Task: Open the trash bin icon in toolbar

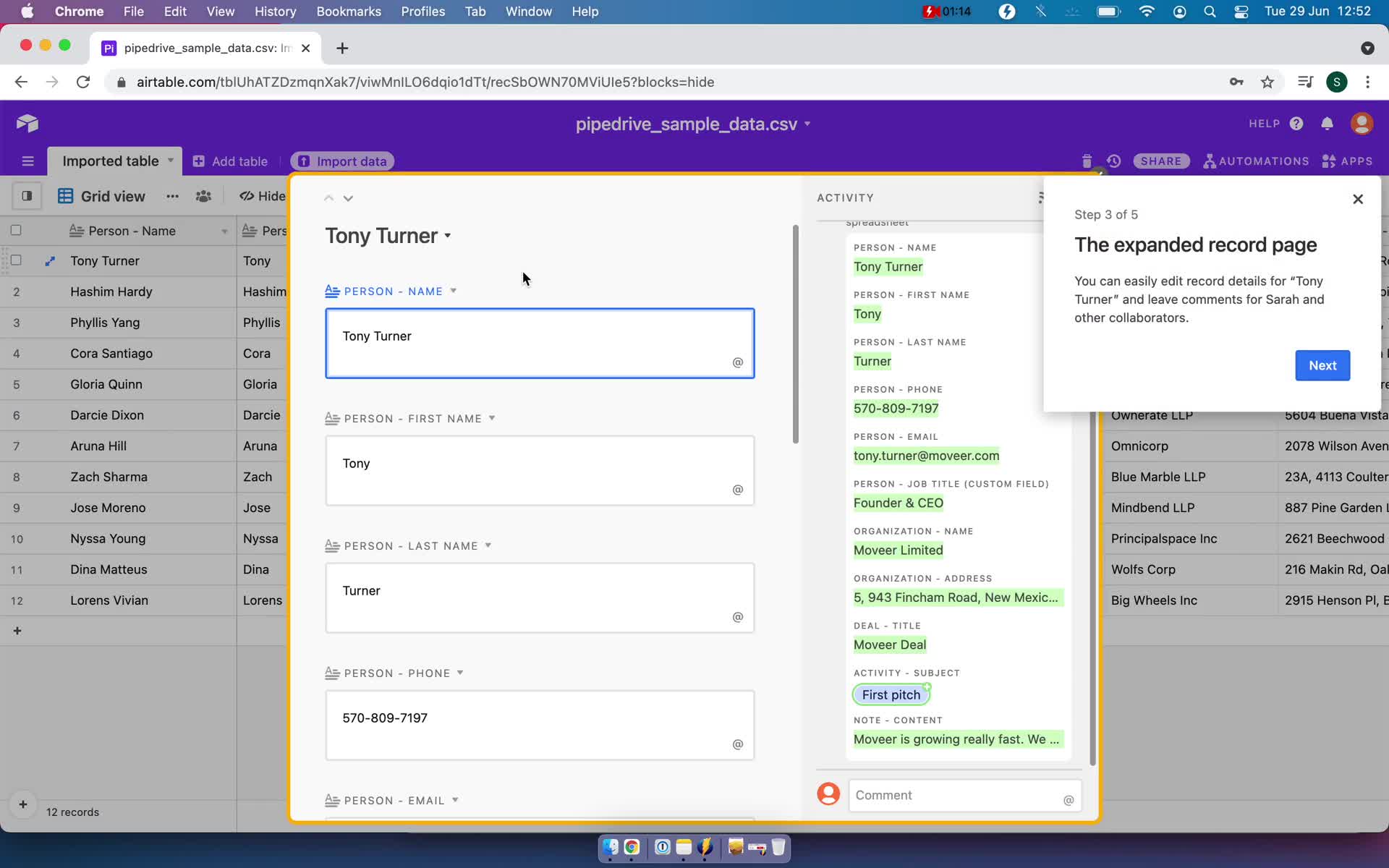Action: (1087, 161)
